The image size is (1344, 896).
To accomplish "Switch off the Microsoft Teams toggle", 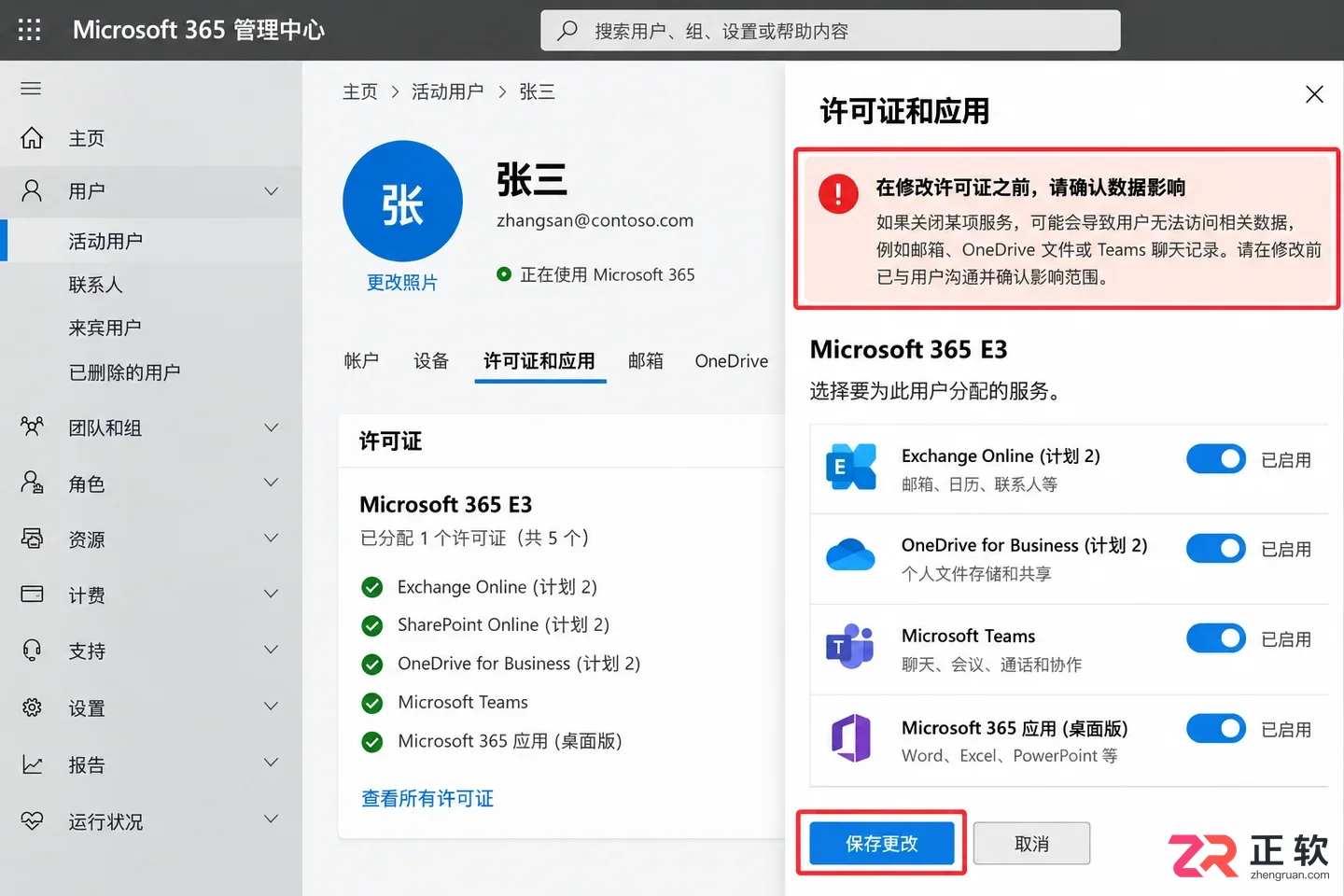I will 1215,638.
